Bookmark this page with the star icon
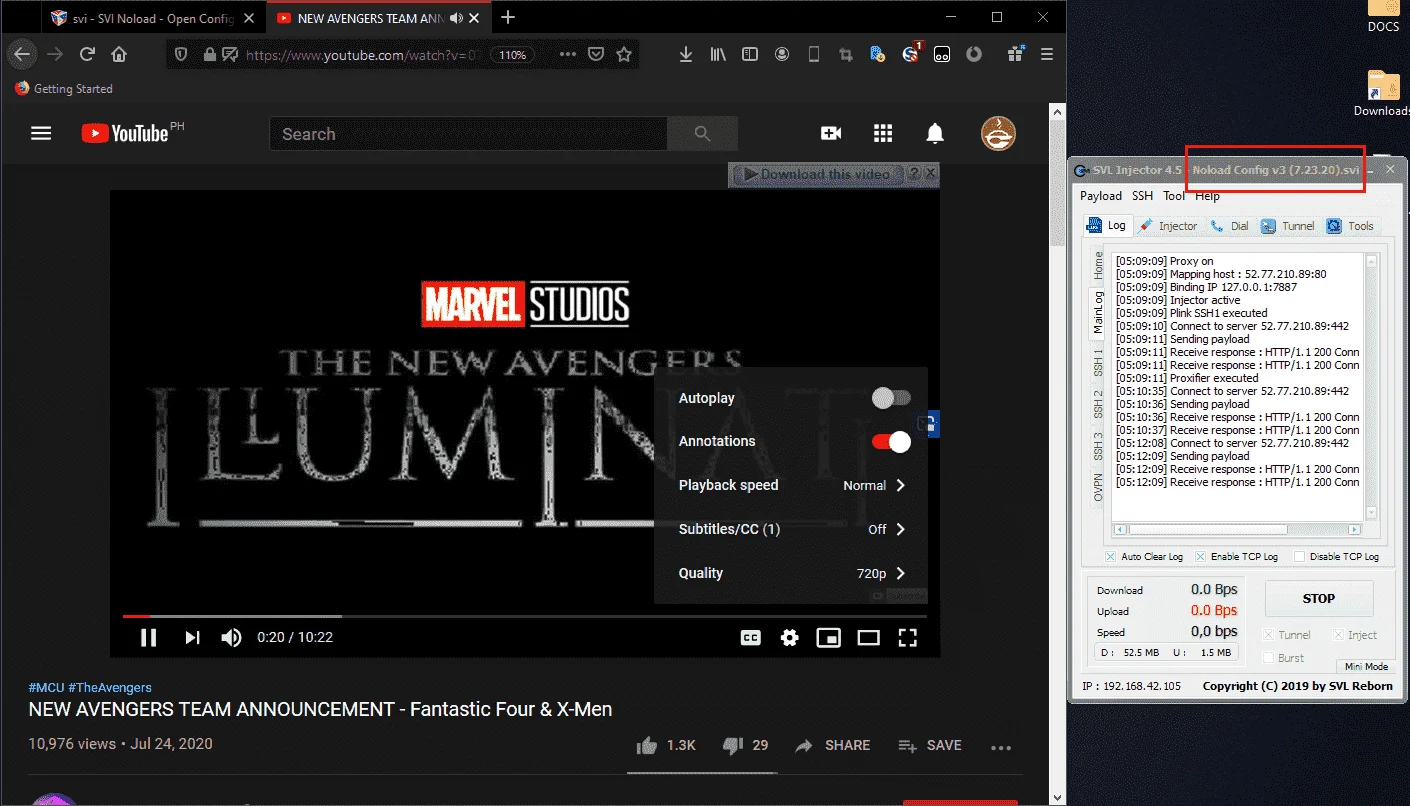The width and height of the screenshot is (1410, 806). pyautogui.click(x=624, y=55)
